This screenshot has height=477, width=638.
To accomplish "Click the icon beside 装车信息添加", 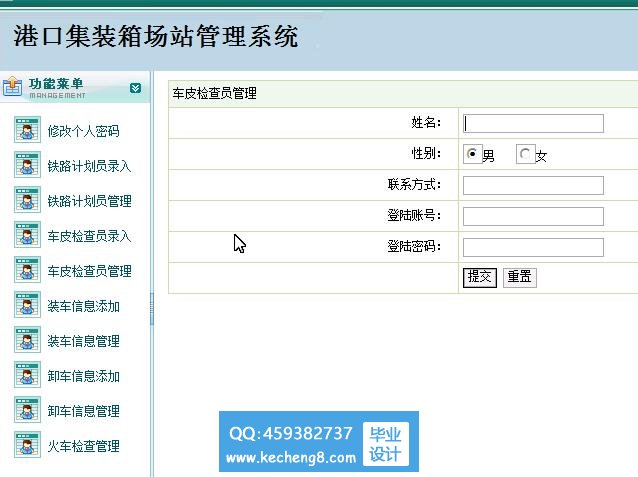I will point(27,305).
